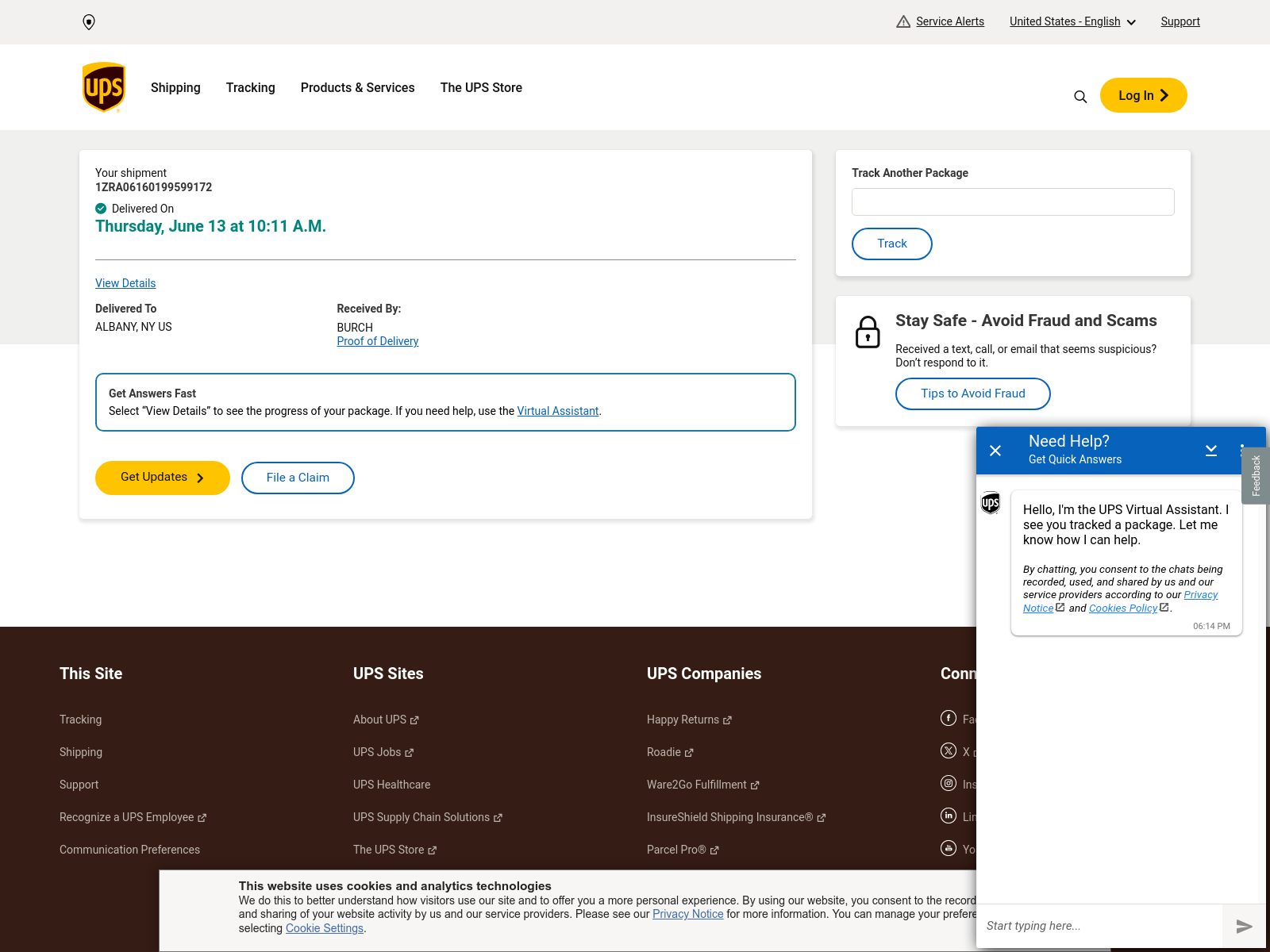Close the Need Help chat window
The height and width of the screenshot is (952, 1270).
pos(995,451)
